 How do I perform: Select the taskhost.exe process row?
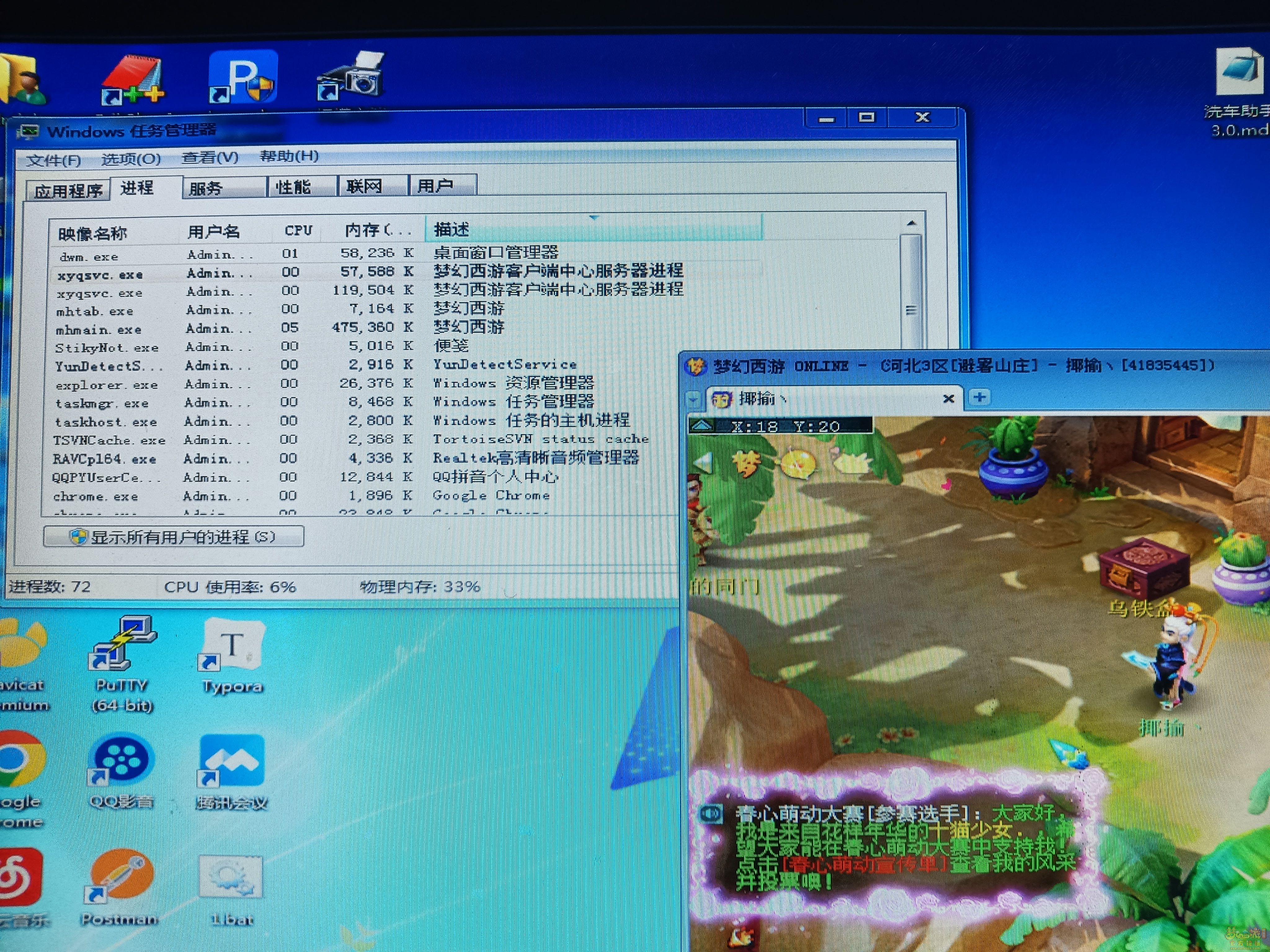[367, 421]
